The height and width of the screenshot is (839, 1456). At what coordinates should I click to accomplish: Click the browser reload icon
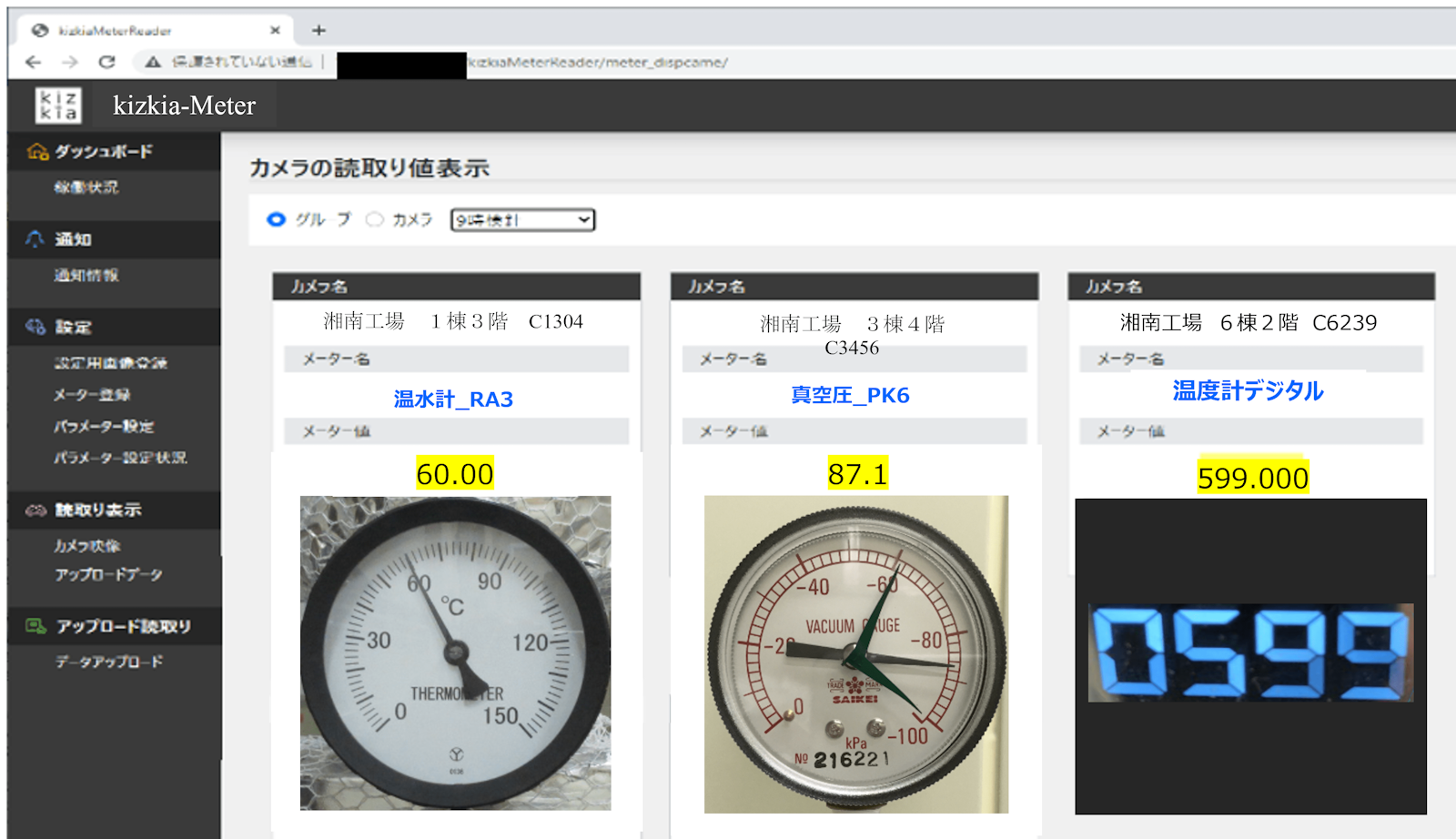[107, 62]
